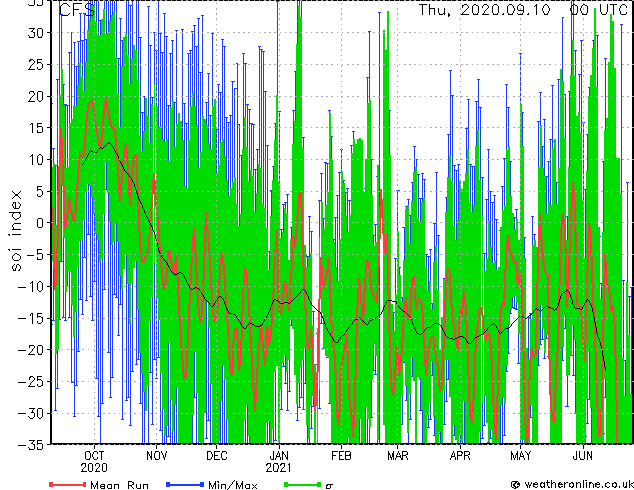
Task: Click the 'MAY' x-axis label
Action: tap(520, 456)
